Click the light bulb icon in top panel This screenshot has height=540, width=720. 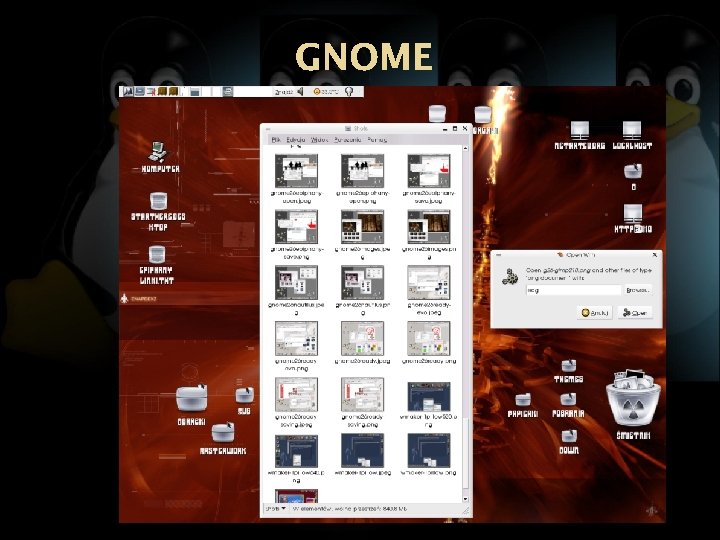click(x=349, y=91)
